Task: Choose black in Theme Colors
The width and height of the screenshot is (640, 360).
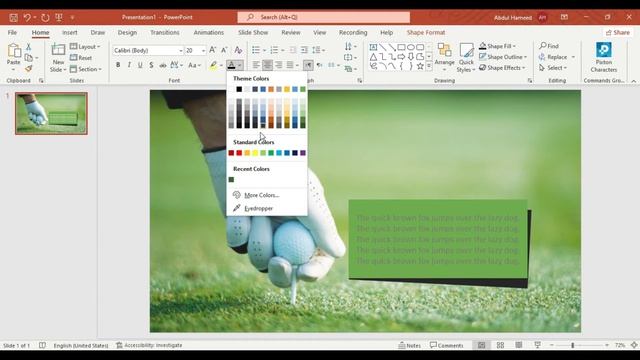Action: 239,89
